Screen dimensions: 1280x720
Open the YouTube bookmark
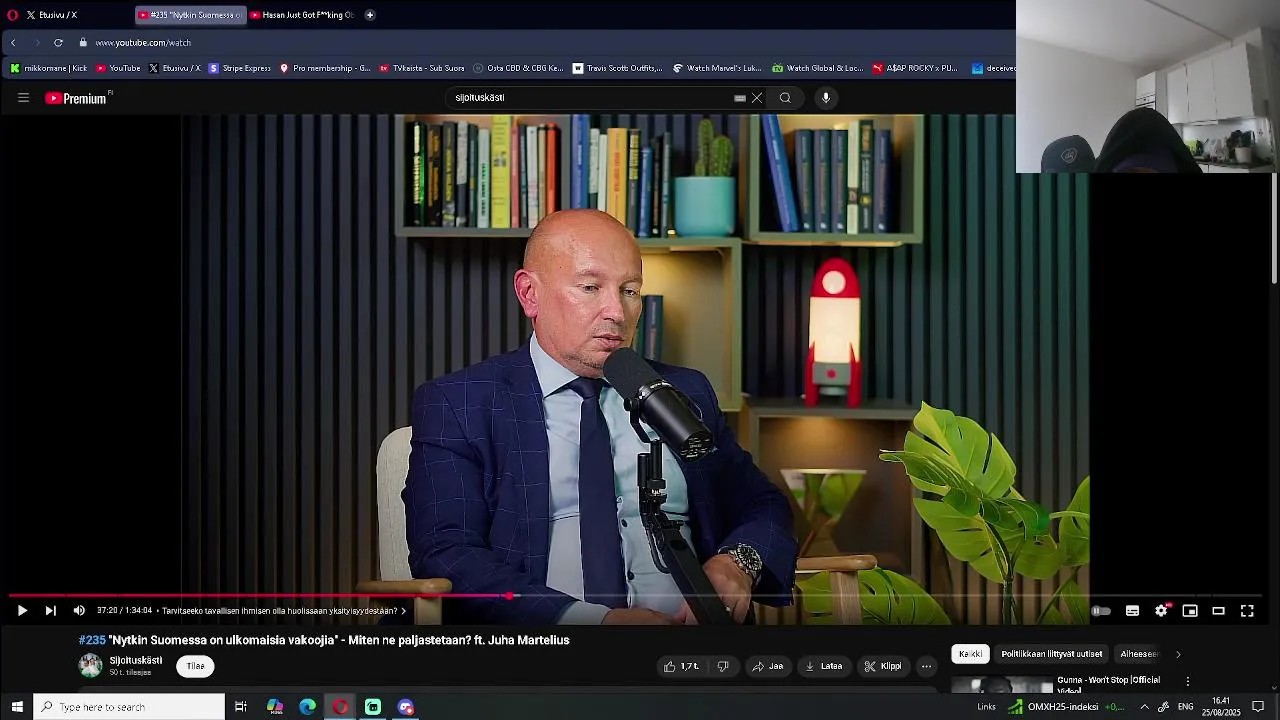coord(118,68)
